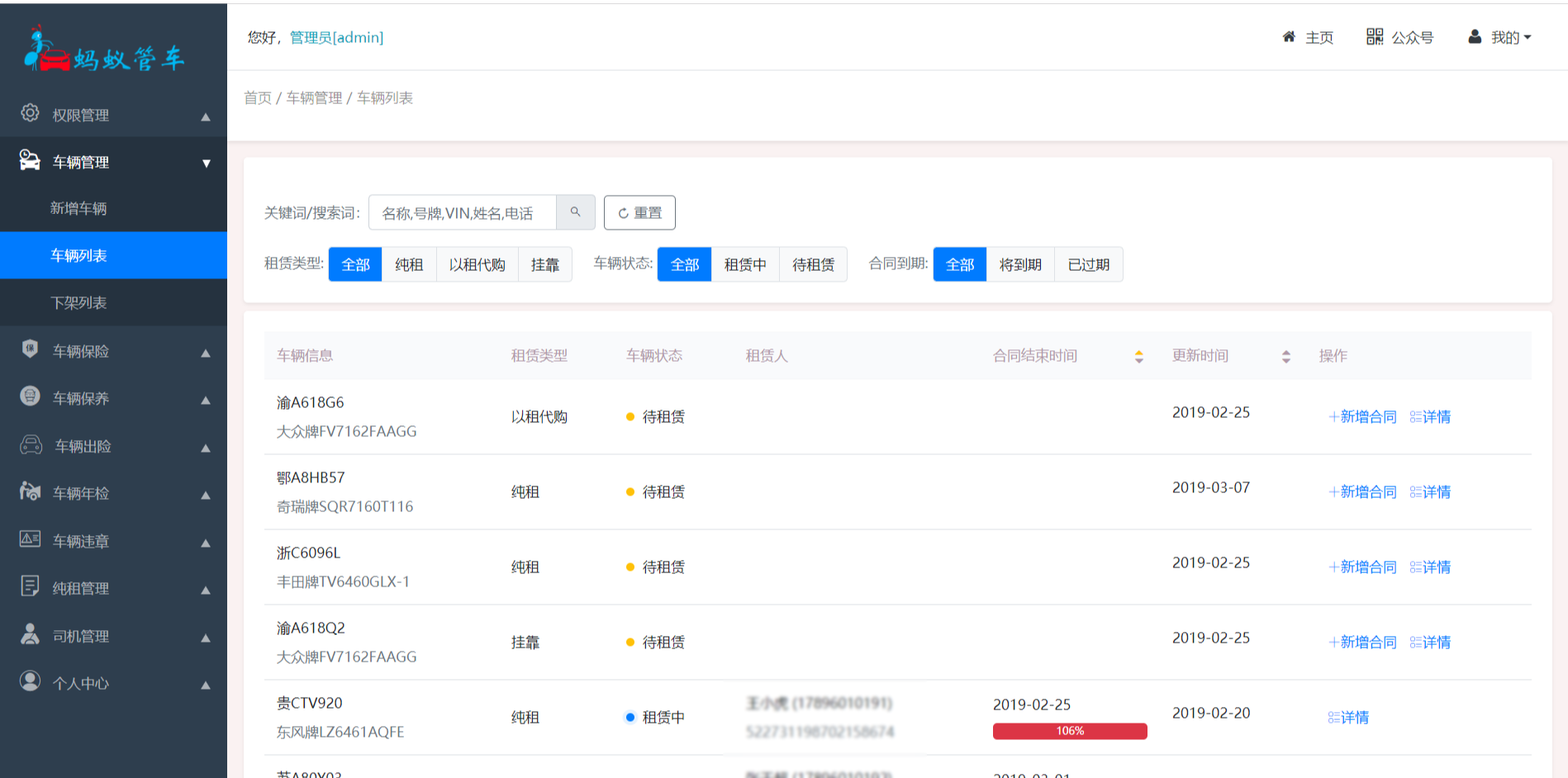Click the user icon beside 我的
The width and height of the screenshot is (1568, 778).
point(1475,37)
